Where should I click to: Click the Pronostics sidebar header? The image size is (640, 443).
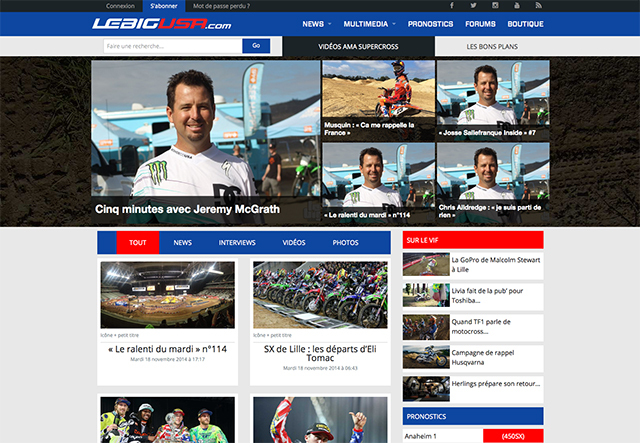click(x=473, y=416)
